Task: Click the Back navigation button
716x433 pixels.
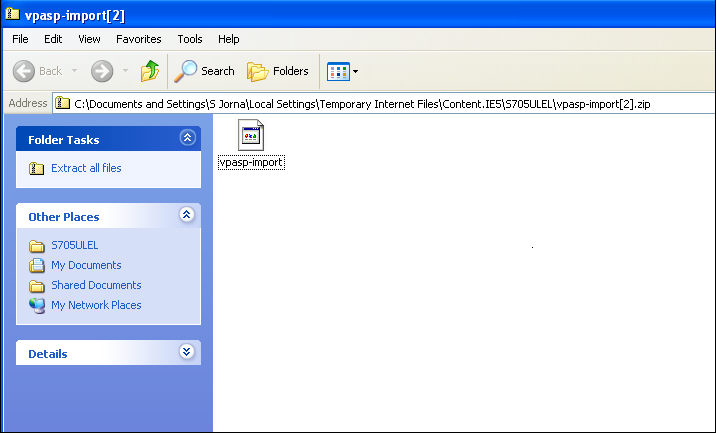Action: [x=37, y=71]
